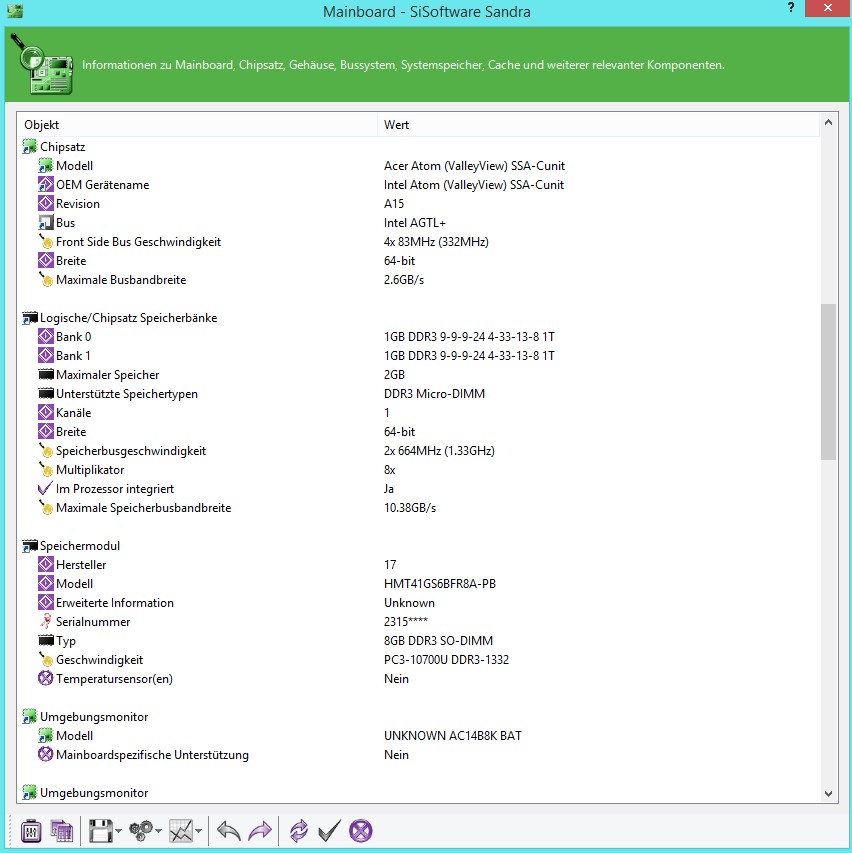Viewport: 852px width, 853px height.
Task: Open the options sliders icon in toolbar
Action: (x=31, y=831)
